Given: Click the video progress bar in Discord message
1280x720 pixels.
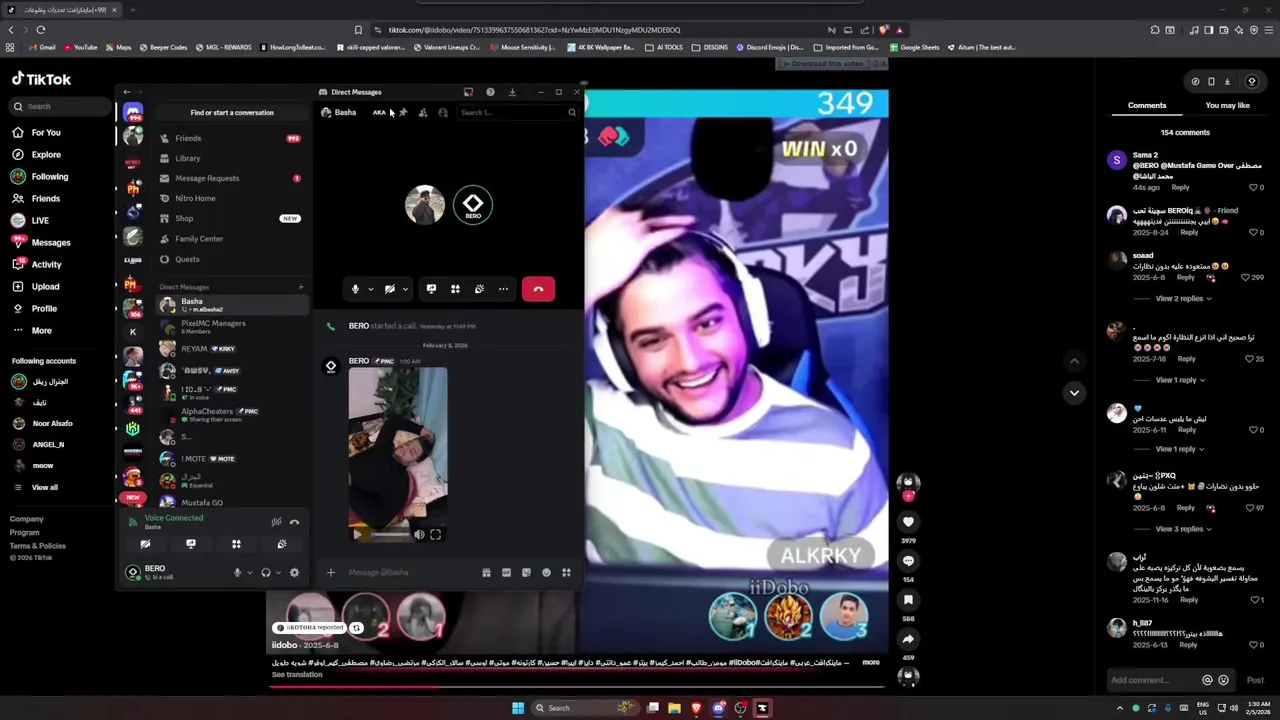Looking at the screenshot, I should point(390,535).
